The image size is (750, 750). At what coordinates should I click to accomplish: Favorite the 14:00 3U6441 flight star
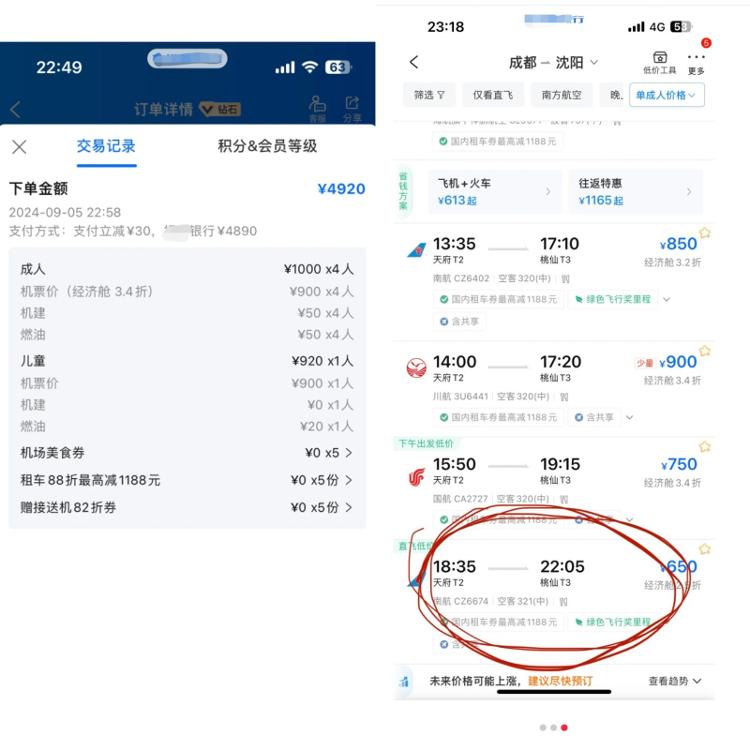click(x=705, y=351)
